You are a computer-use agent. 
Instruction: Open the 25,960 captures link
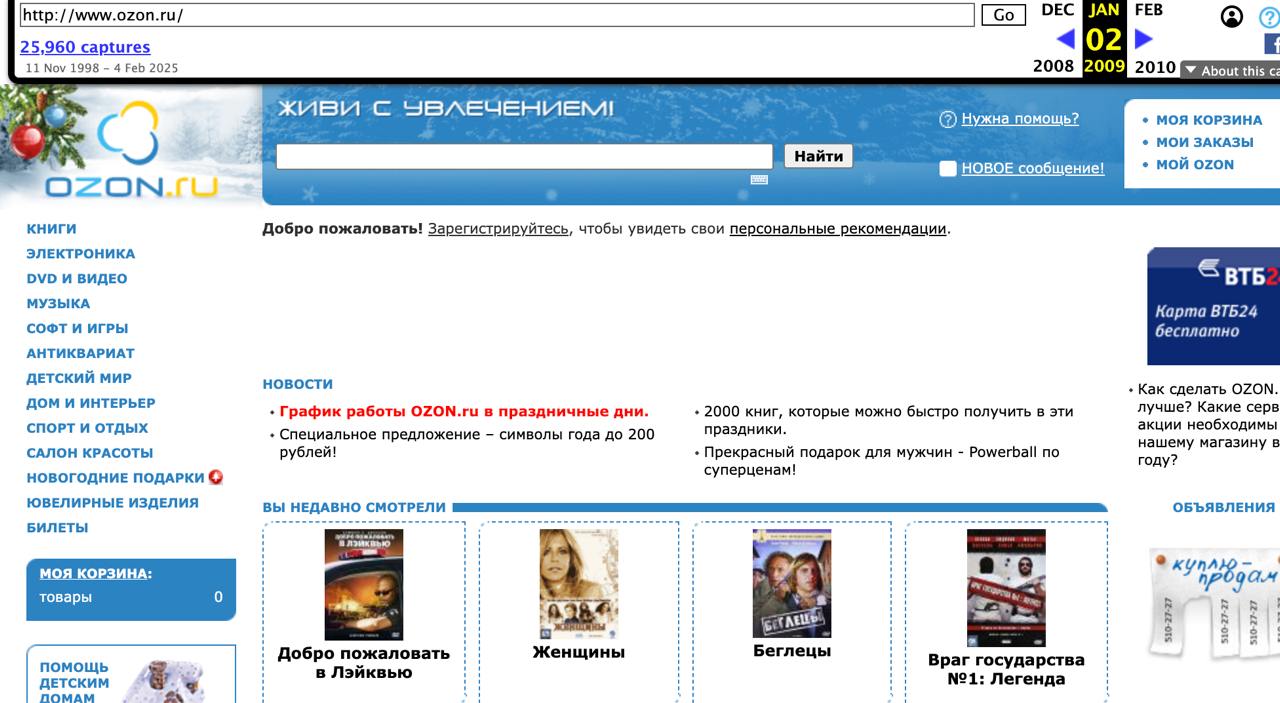tap(85, 47)
